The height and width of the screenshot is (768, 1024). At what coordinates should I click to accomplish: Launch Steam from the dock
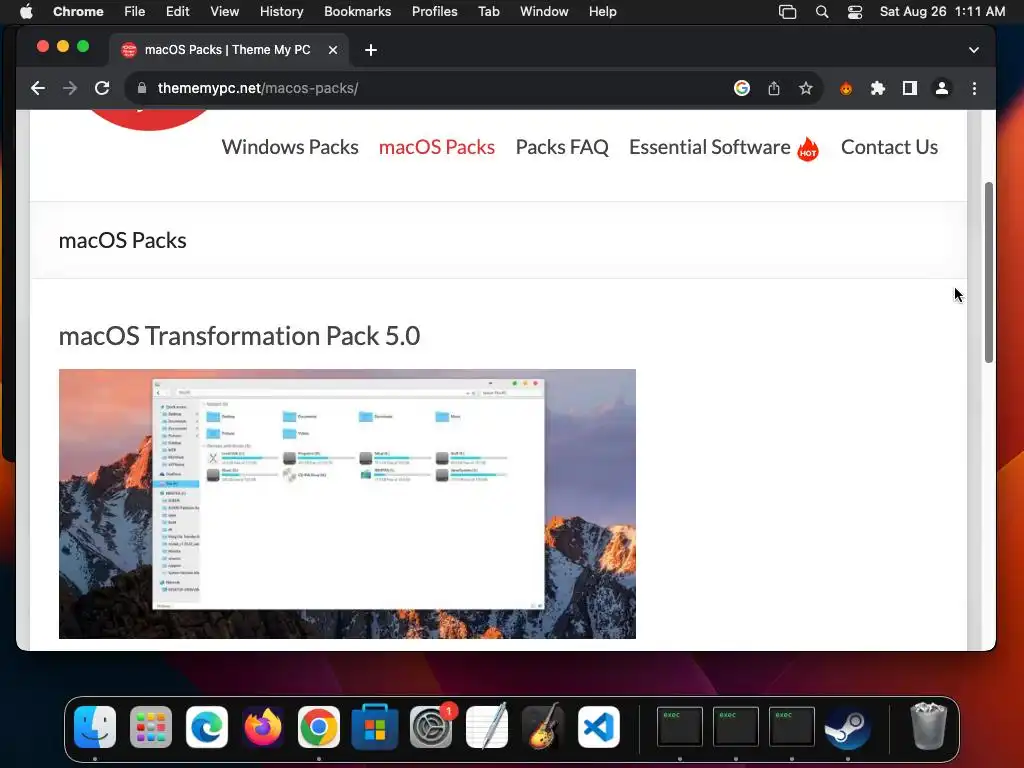coord(848,728)
